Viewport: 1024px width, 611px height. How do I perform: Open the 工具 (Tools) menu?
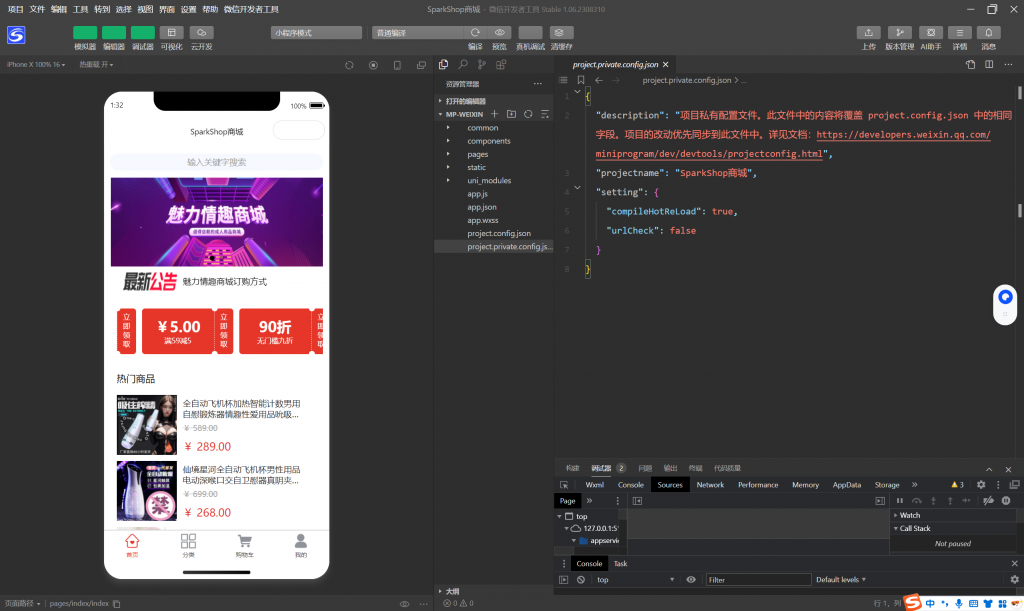click(x=81, y=9)
